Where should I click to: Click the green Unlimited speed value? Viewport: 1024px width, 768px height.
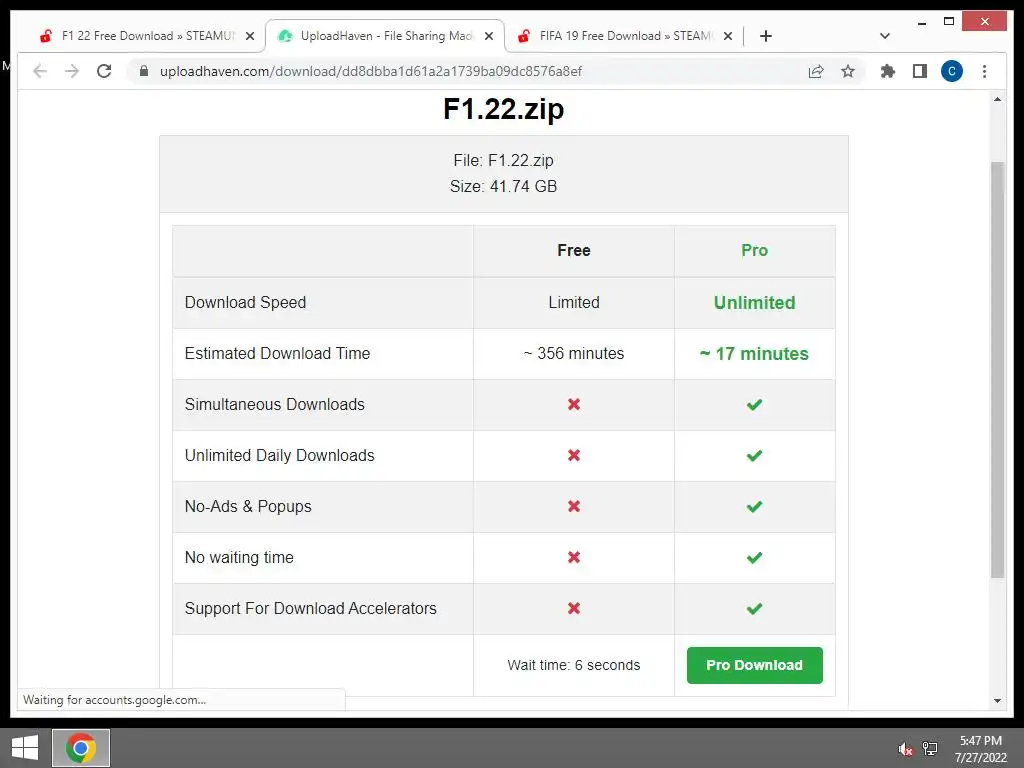[754, 302]
